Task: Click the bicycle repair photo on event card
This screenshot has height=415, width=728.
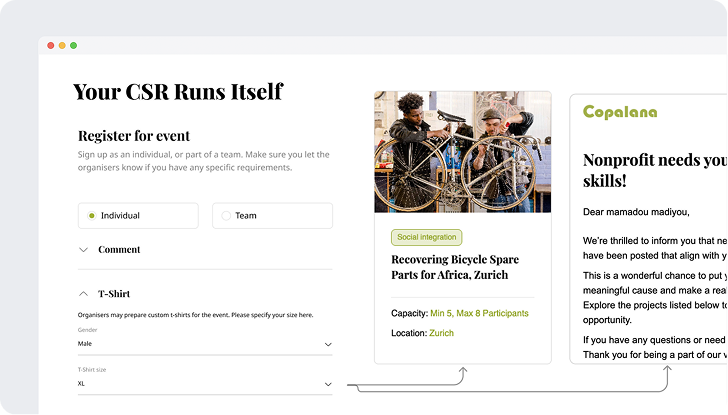Action: coord(462,152)
